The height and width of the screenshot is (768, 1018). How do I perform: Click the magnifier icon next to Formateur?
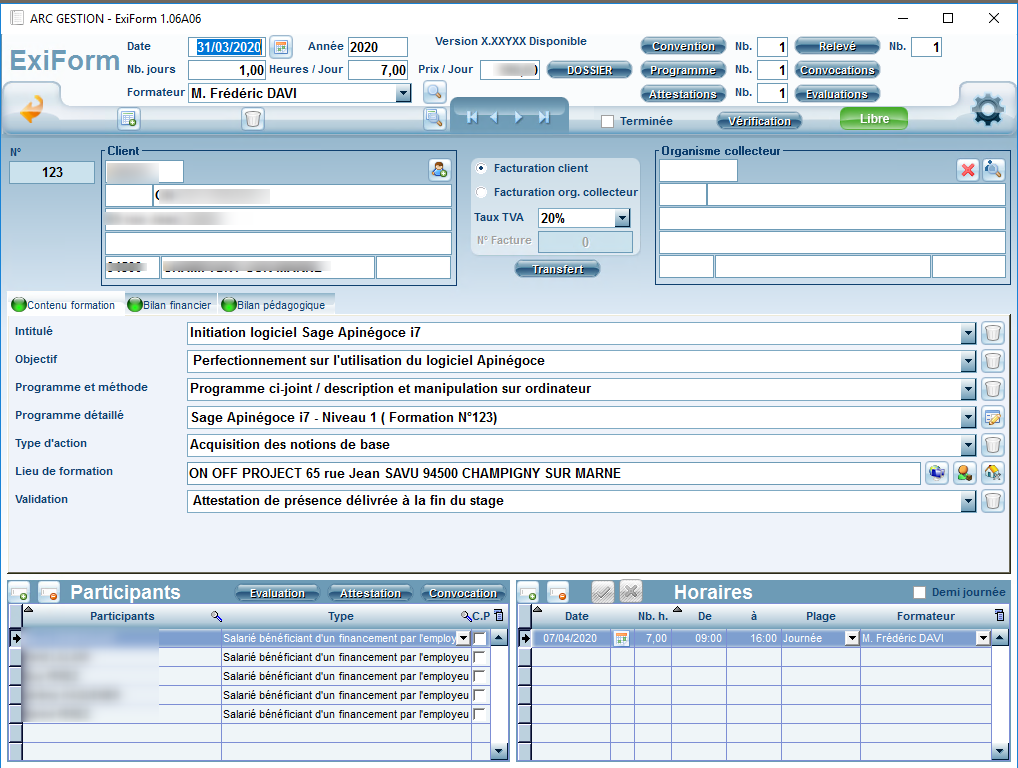point(433,93)
